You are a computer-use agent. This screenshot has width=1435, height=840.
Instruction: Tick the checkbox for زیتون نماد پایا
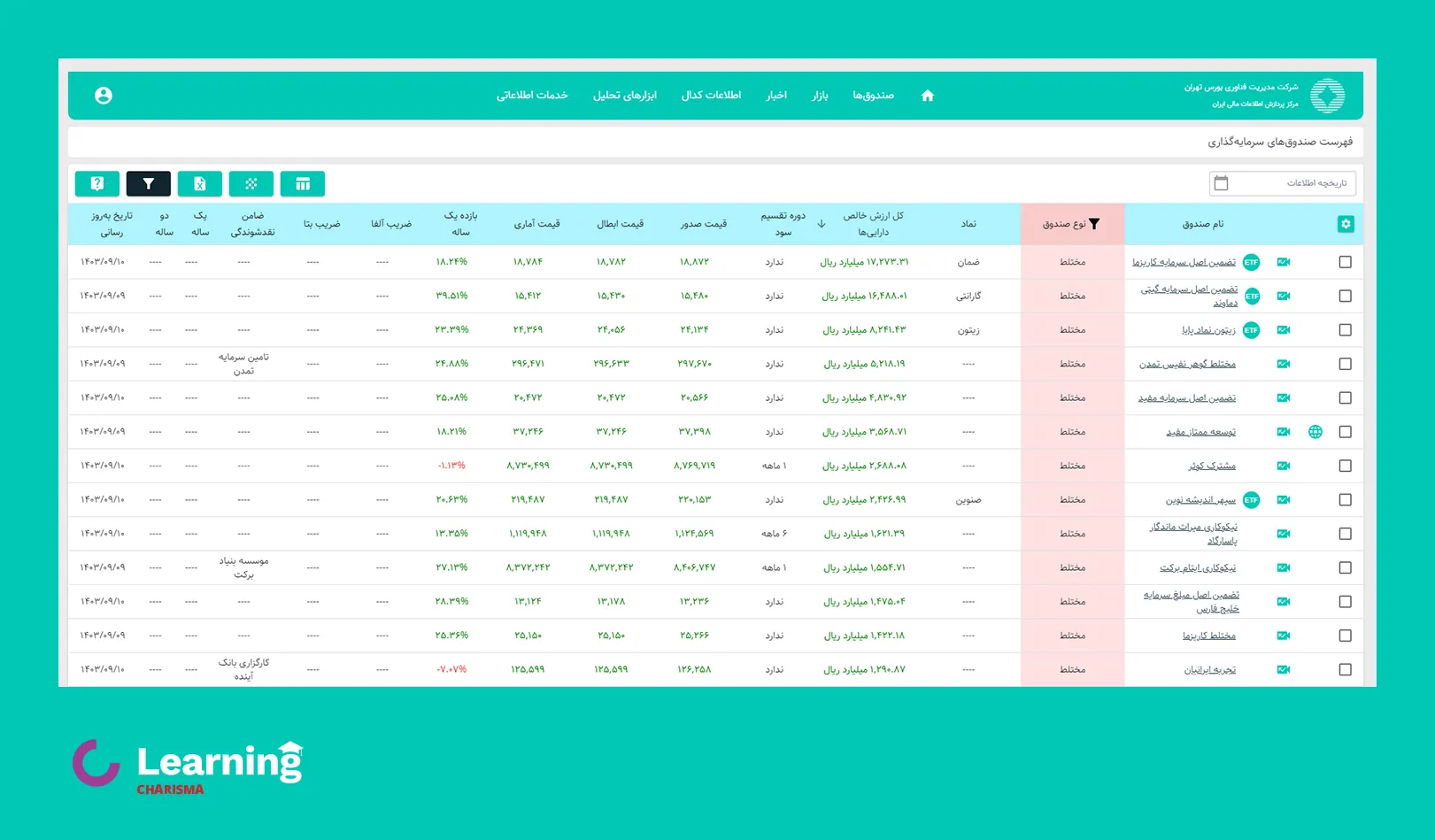pos(1346,330)
